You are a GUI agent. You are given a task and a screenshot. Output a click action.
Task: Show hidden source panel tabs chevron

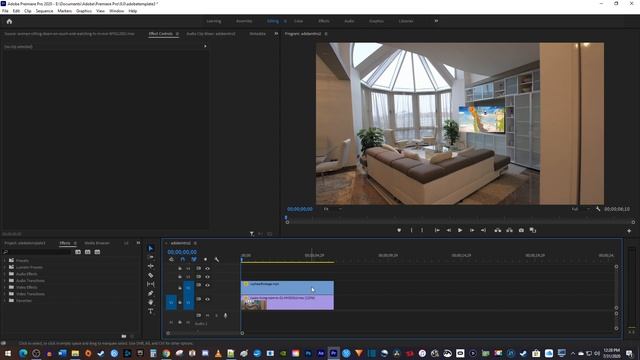(x=276, y=33)
